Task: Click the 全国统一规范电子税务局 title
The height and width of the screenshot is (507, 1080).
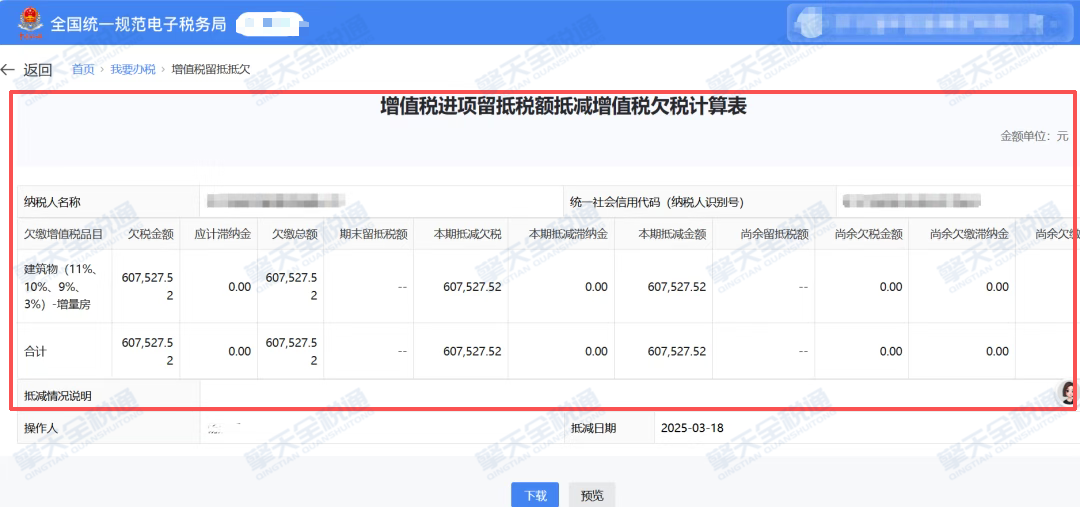Action: coord(138,22)
